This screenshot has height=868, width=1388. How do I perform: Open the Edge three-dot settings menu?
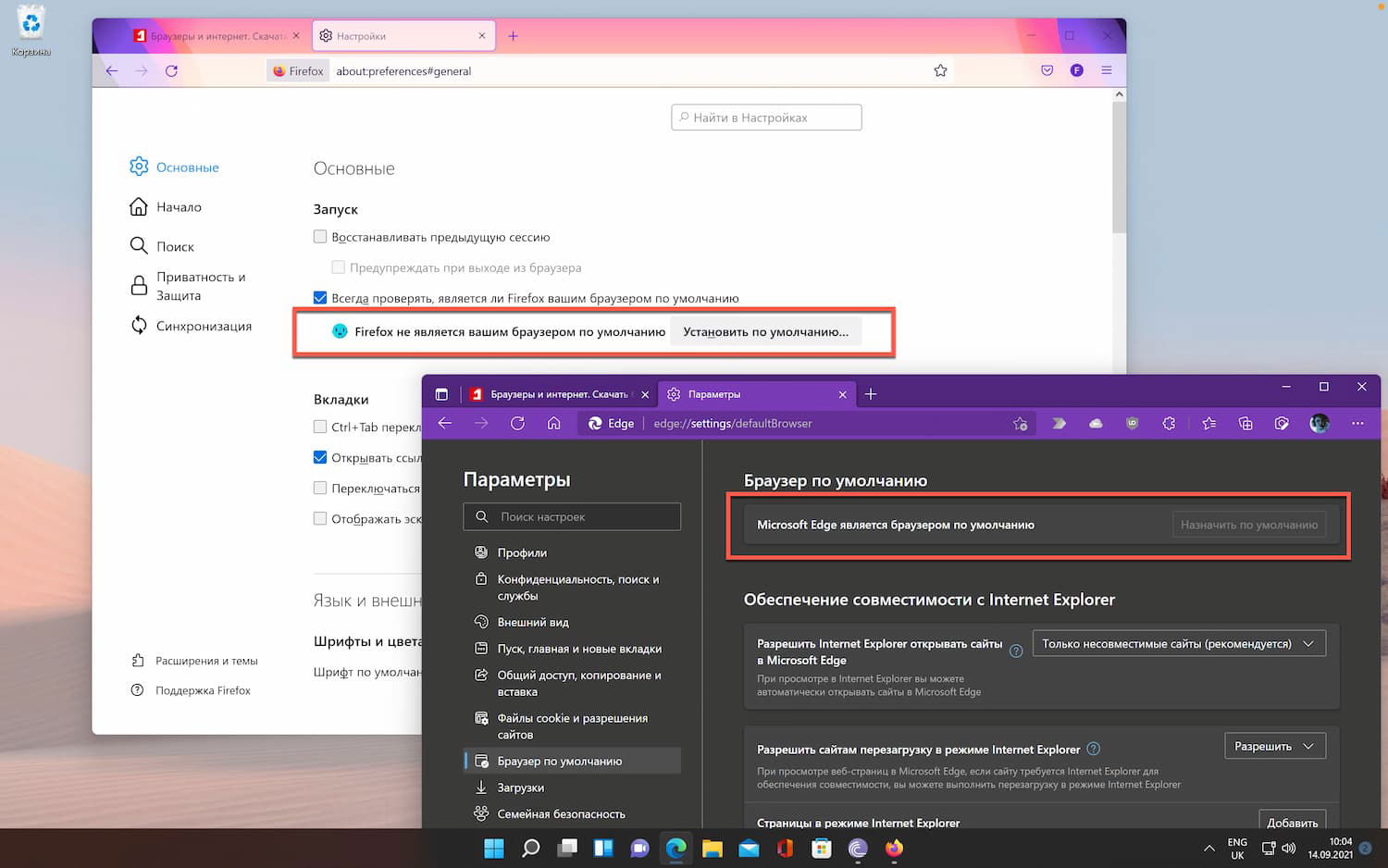pyautogui.click(x=1357, y=423)
